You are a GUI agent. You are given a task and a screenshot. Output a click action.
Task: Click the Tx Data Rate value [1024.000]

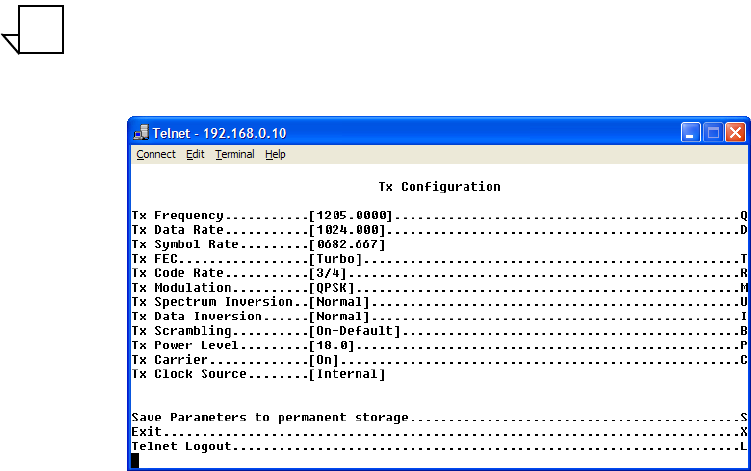(x=347, y=230)
